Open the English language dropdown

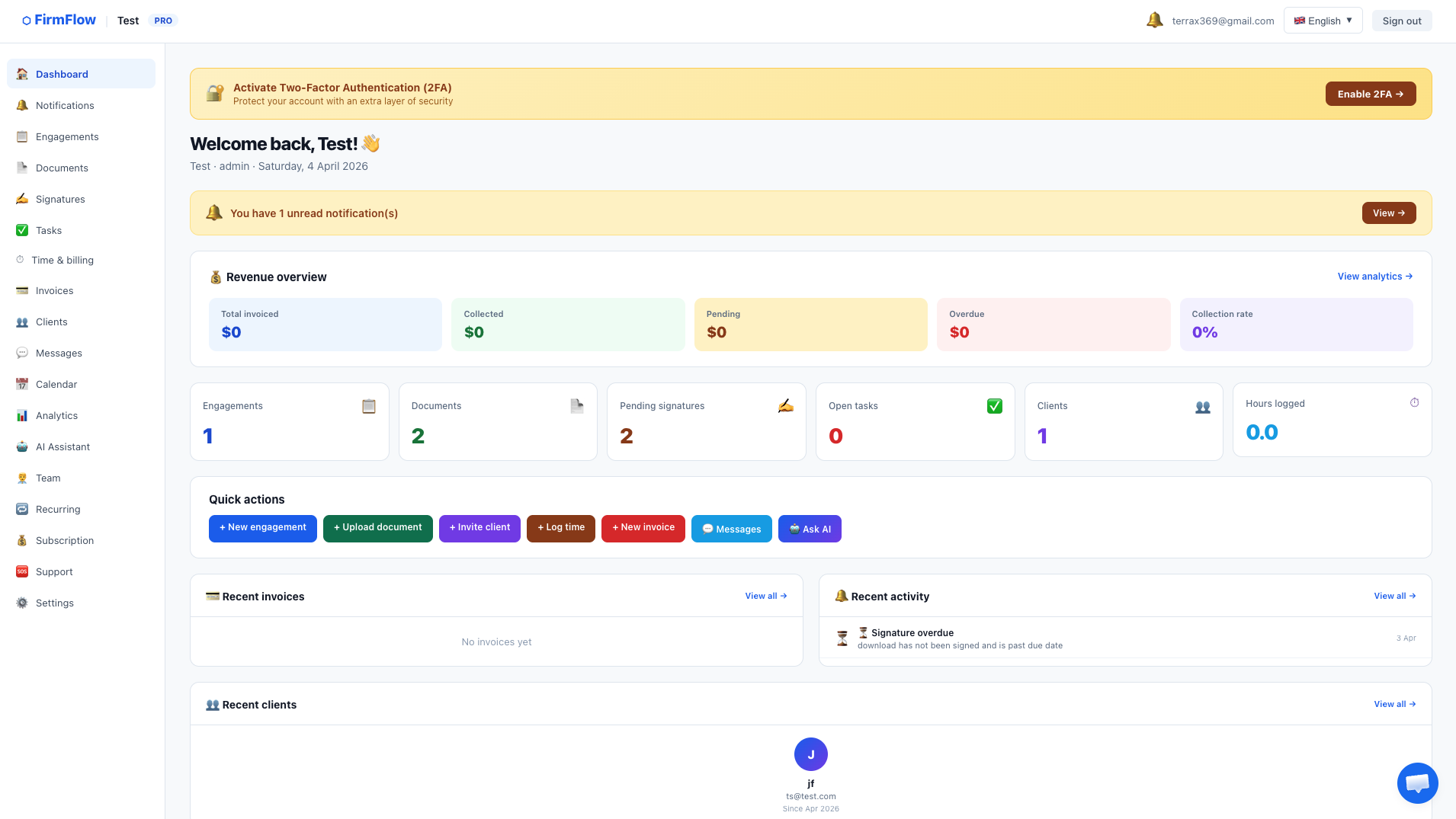tap(1323, 21)
